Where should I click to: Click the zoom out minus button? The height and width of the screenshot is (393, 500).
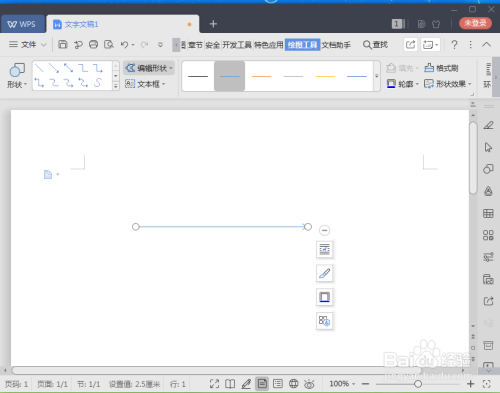click(366, 384)
